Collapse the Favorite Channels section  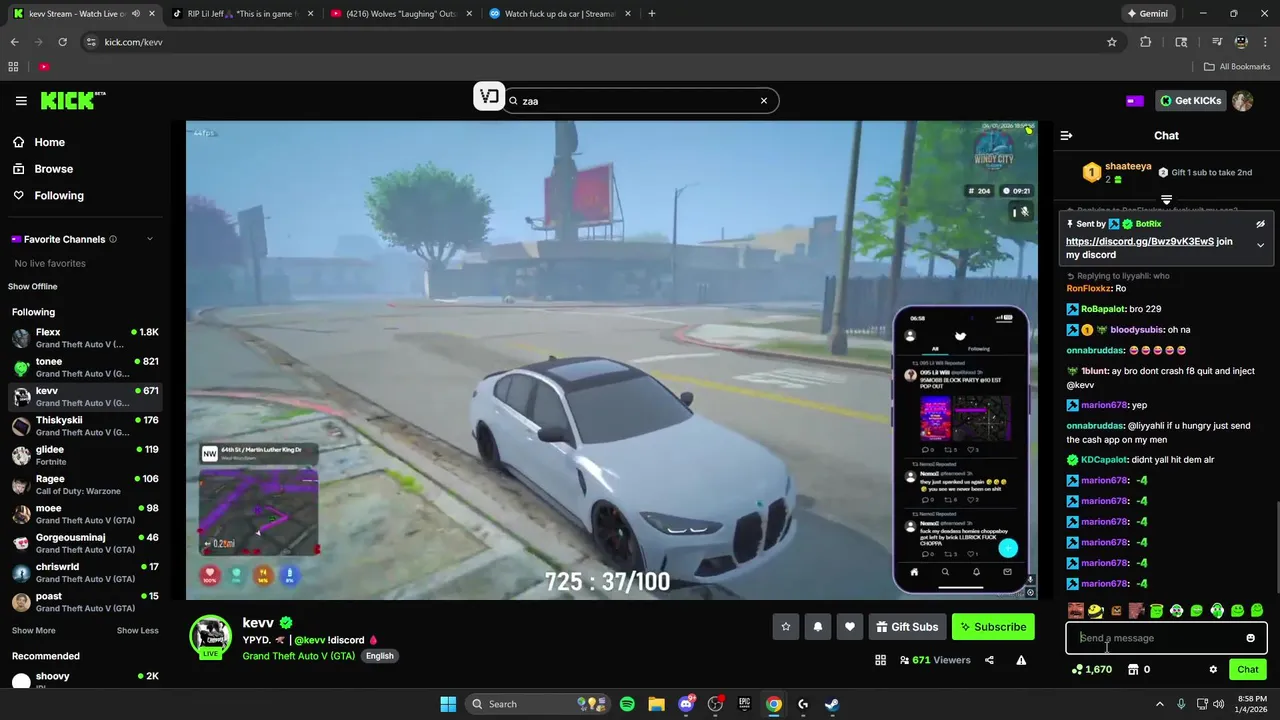150,239
